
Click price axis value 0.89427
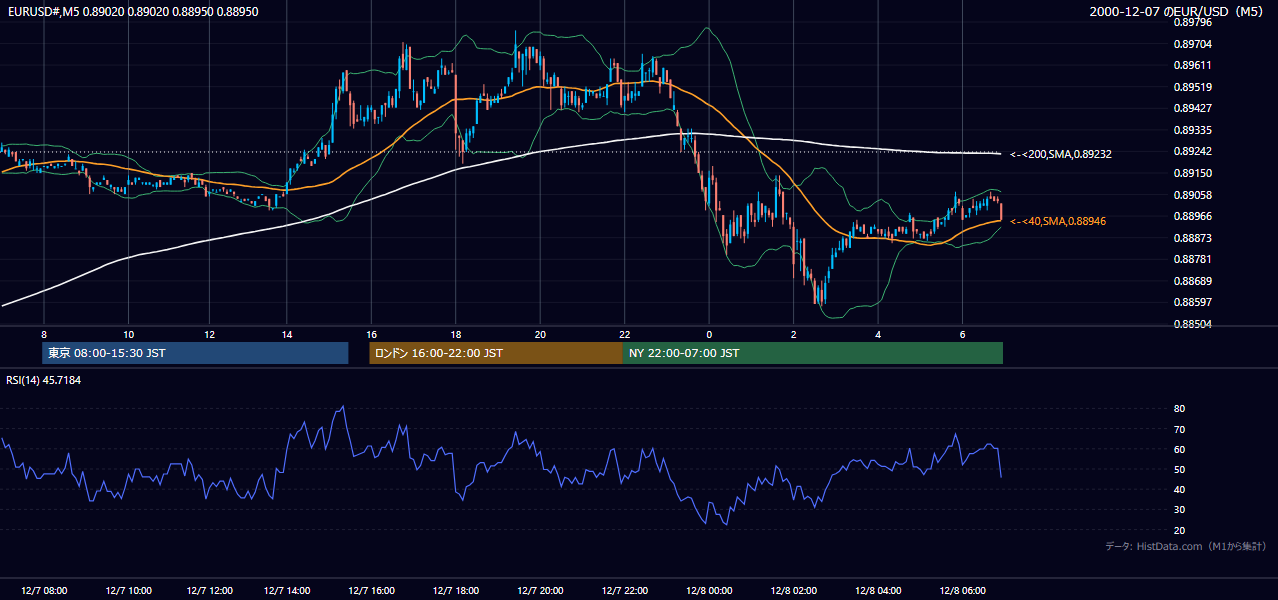pos(1192,108)
